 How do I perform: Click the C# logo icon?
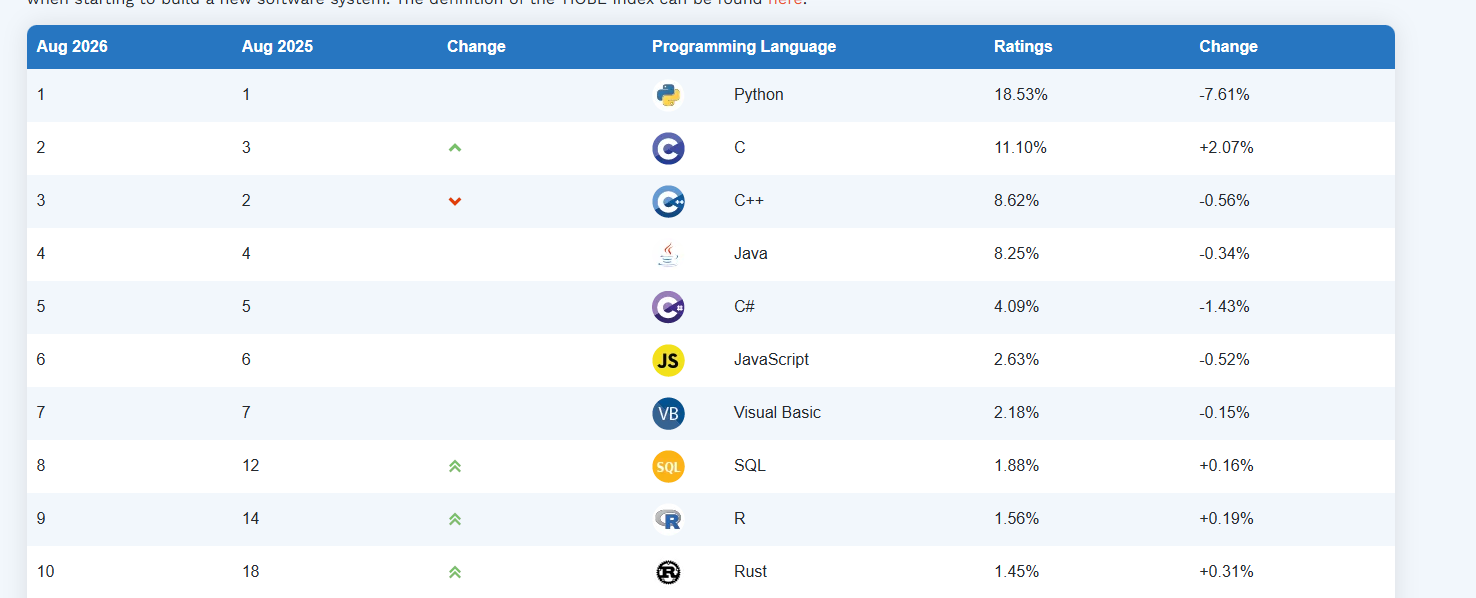tap(668, 307)
